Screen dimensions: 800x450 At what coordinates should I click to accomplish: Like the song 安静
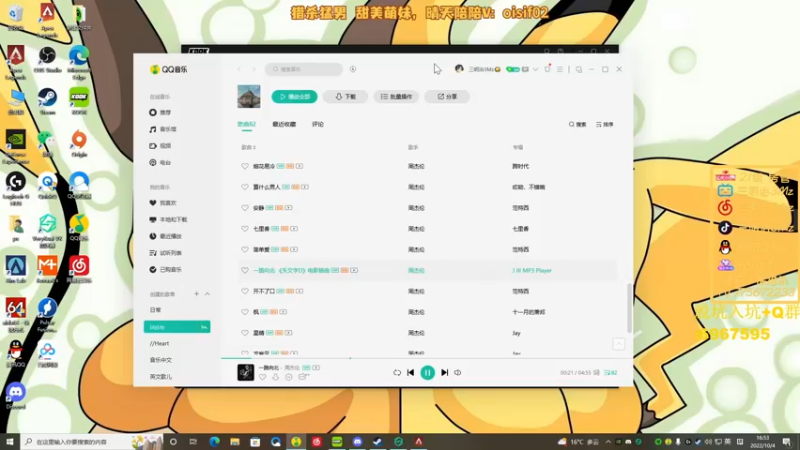coord(245,208)
